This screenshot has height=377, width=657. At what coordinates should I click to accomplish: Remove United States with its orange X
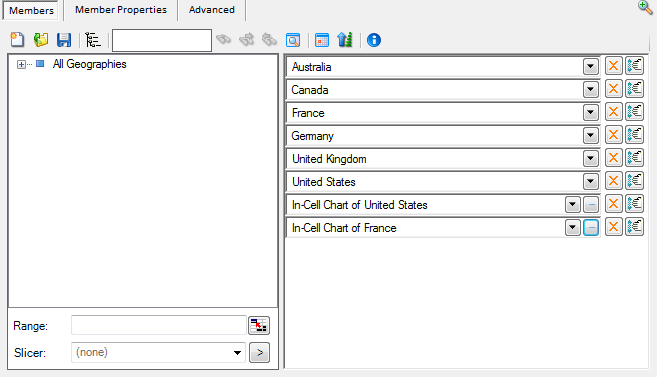(613, 181)
